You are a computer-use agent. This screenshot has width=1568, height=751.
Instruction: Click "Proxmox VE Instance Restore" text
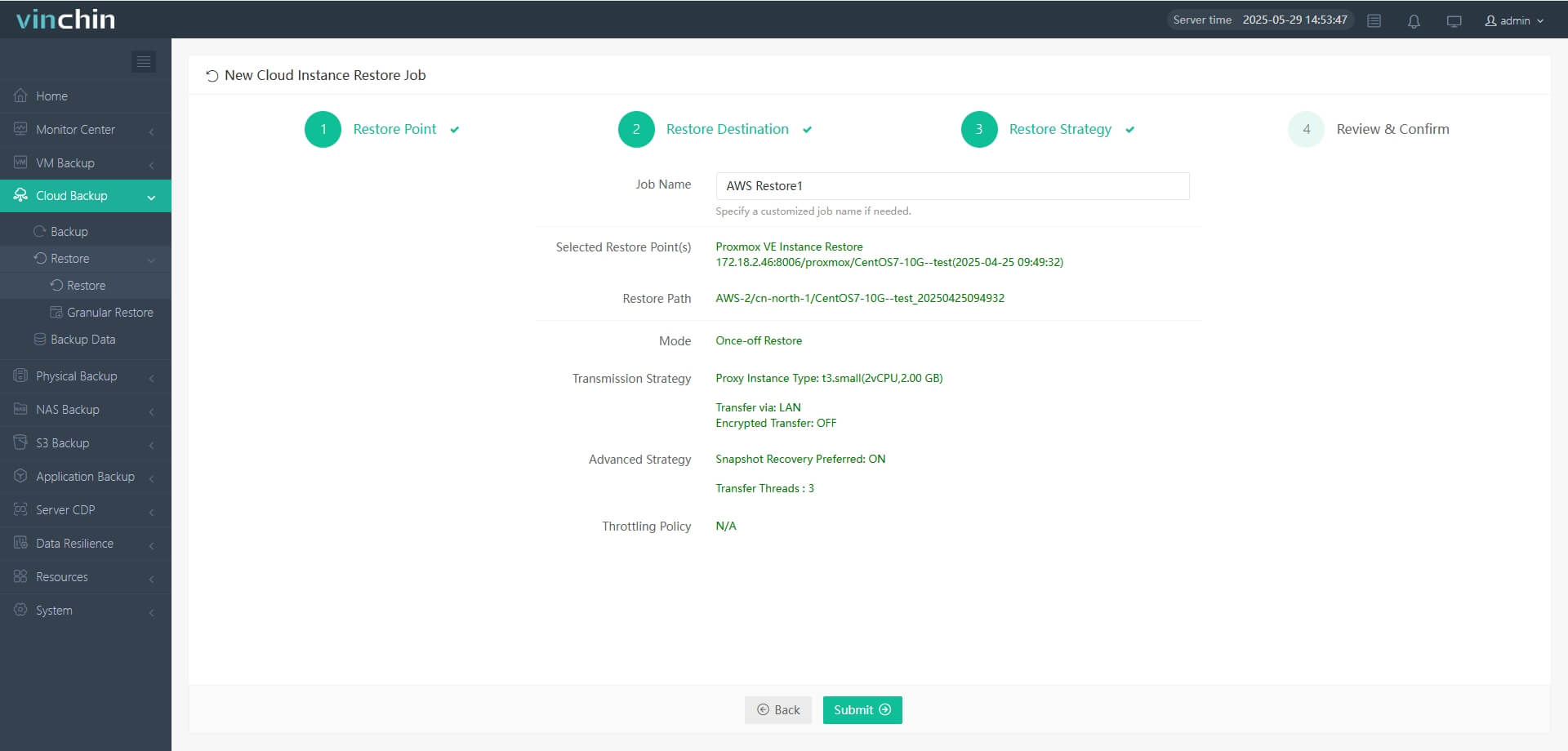click(x=789, y=247)
